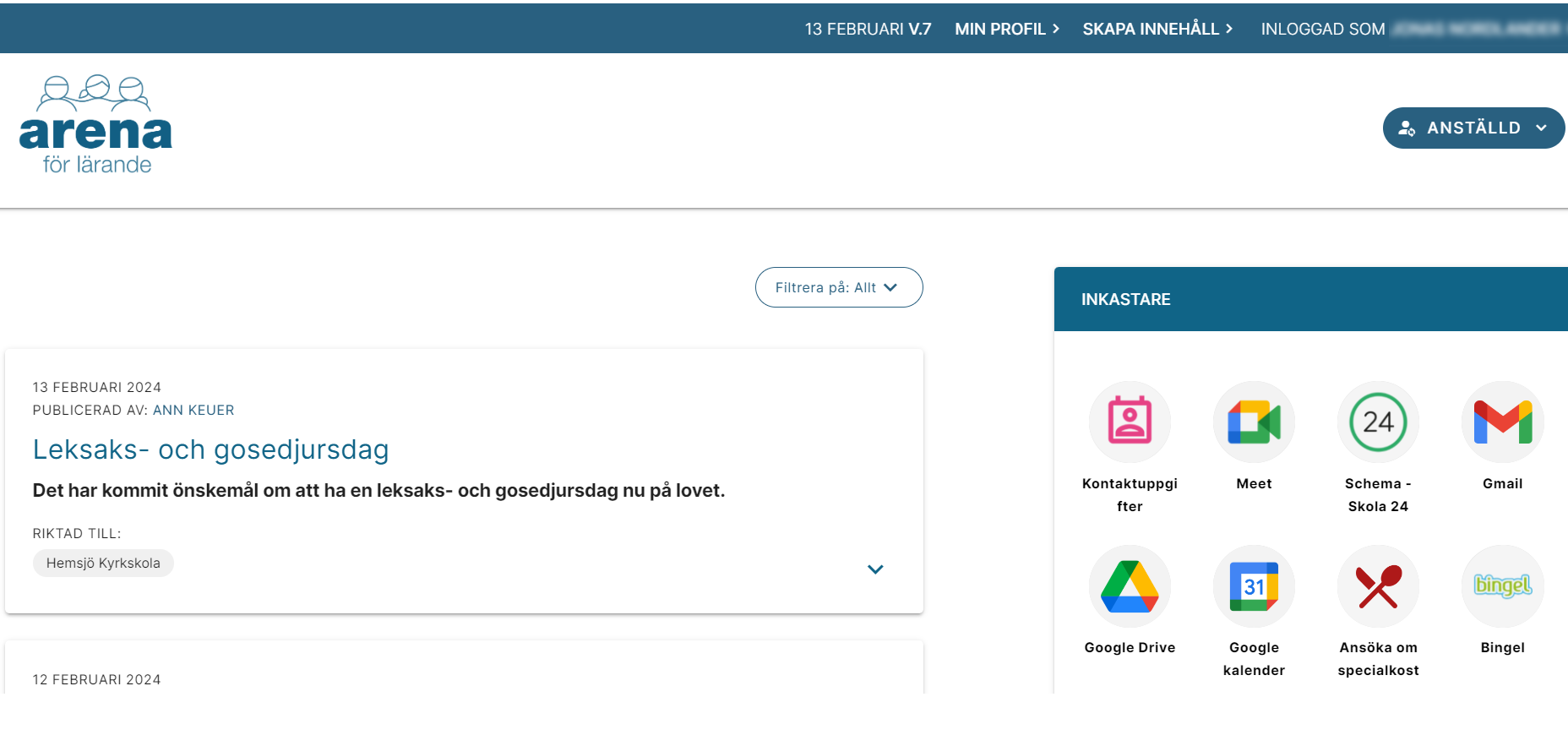Open the Min profil menu
Viewport: 1568px width, 746px height.
coord(1006,29)
